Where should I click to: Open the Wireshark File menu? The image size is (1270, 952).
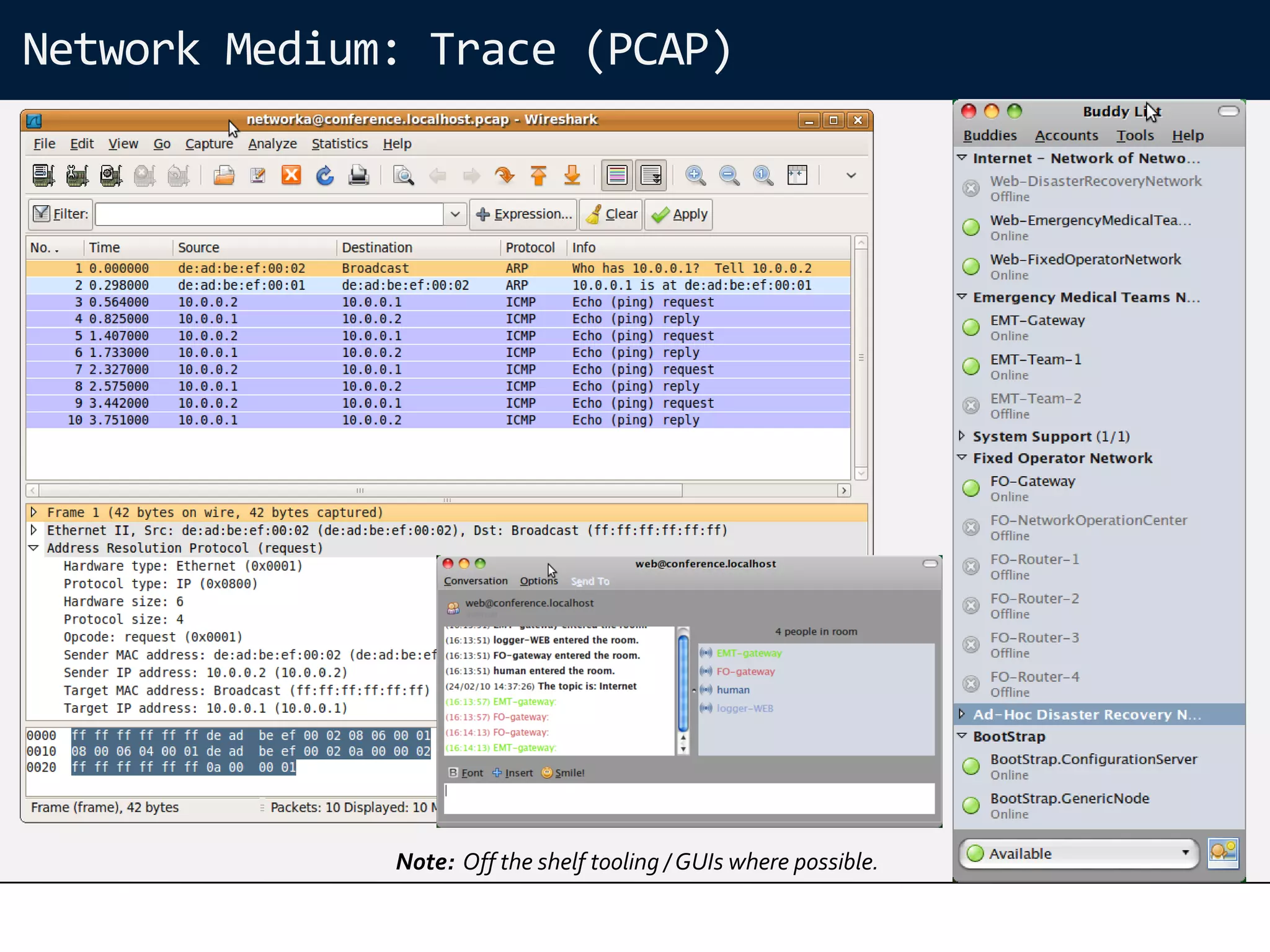click(44, 144)
